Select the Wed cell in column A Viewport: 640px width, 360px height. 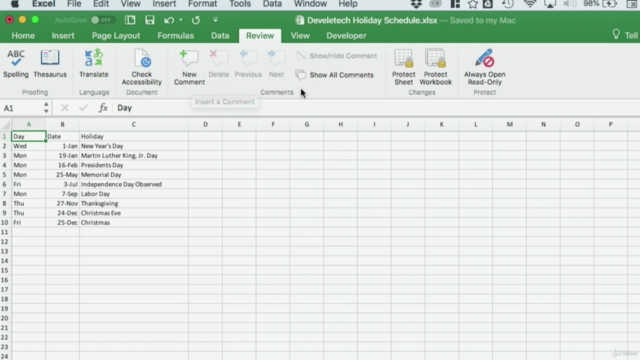click(x=29, y=146)
